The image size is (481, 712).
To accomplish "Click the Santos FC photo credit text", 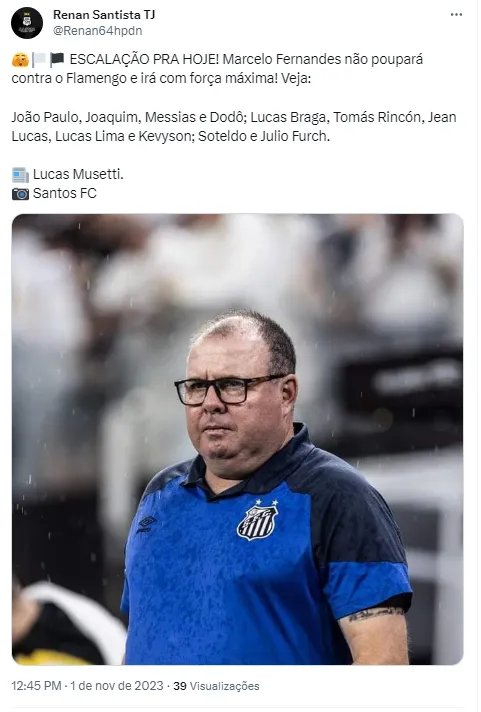I will [65, 193].
